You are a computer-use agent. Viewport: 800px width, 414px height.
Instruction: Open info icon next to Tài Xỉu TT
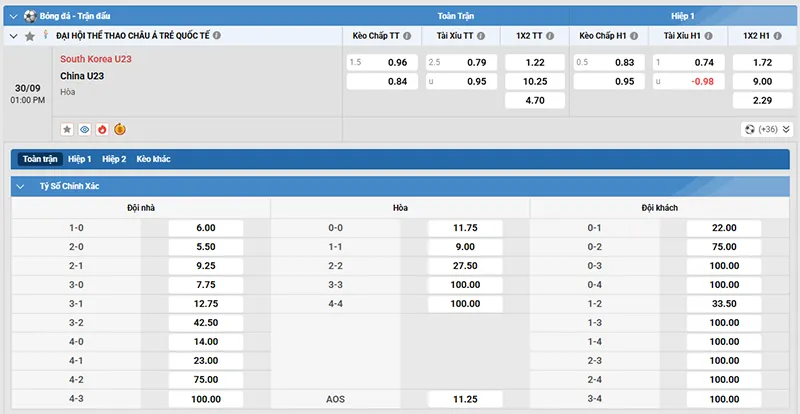481,36
